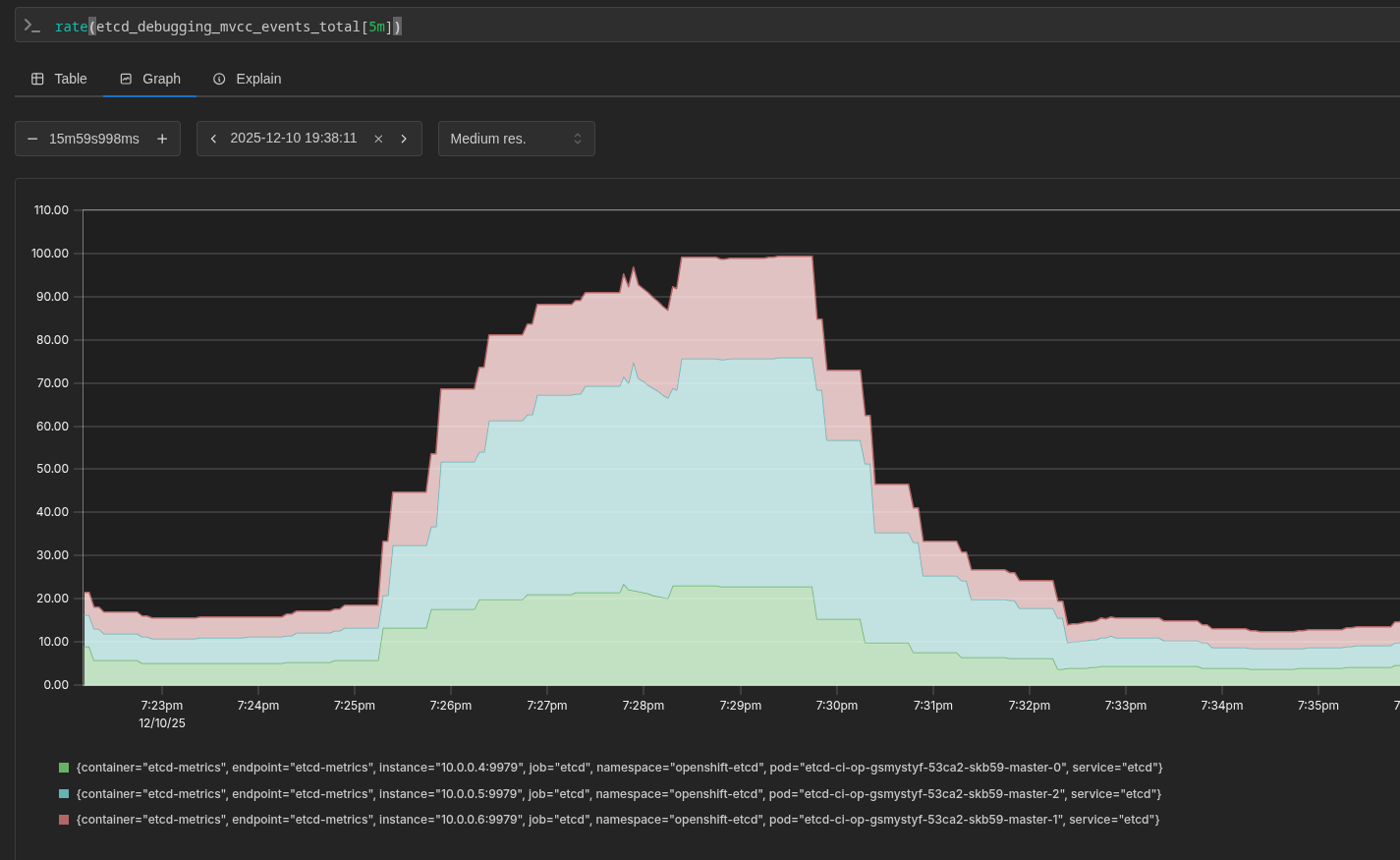Click the query prompt icon

pyautogui.click(x=32, y=26)
